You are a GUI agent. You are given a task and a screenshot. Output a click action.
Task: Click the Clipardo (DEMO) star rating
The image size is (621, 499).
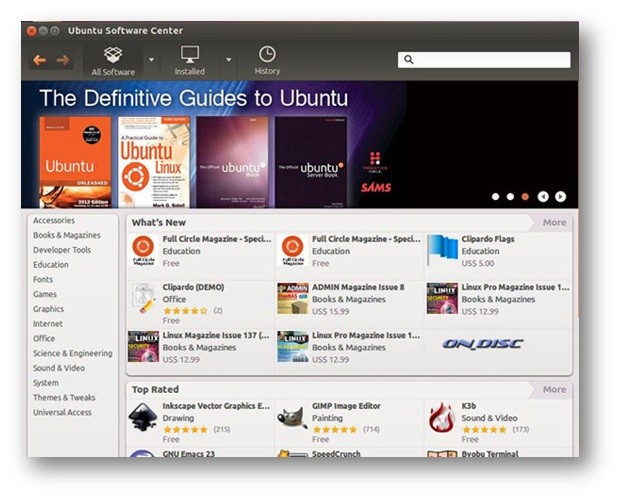point(185,311)
